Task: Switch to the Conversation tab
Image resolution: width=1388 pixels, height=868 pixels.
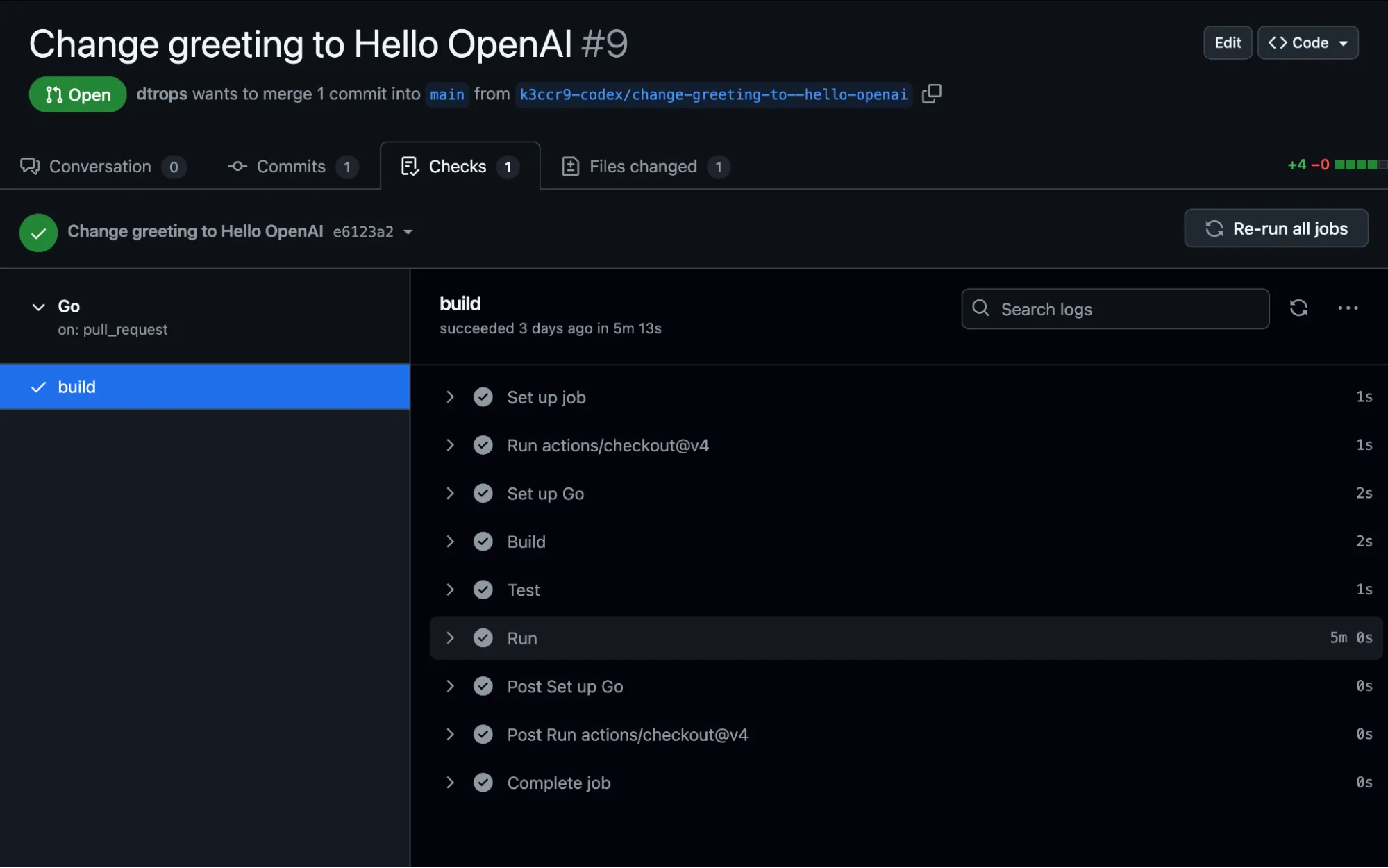Action: tap(99, 166)
